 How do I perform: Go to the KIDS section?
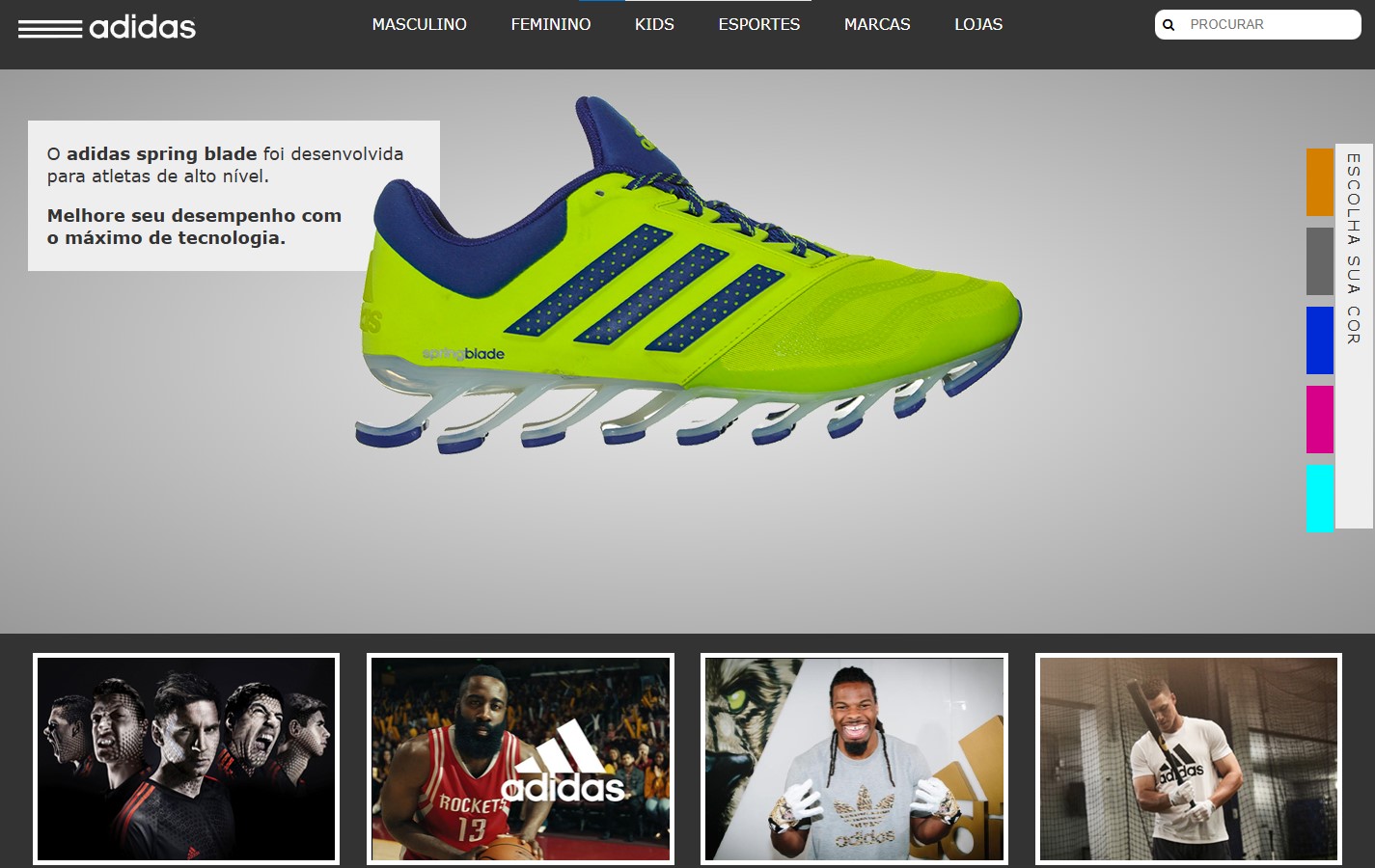(654, 25)
